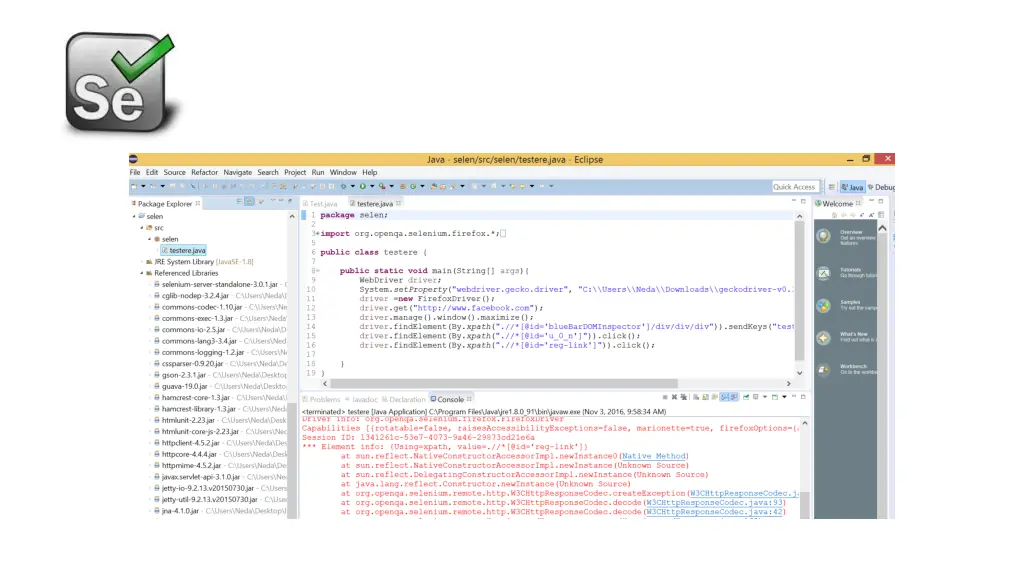Viewport: 1024px width, 576px height.
Task: Click the Selenium logo image
Action: [121, 83]
